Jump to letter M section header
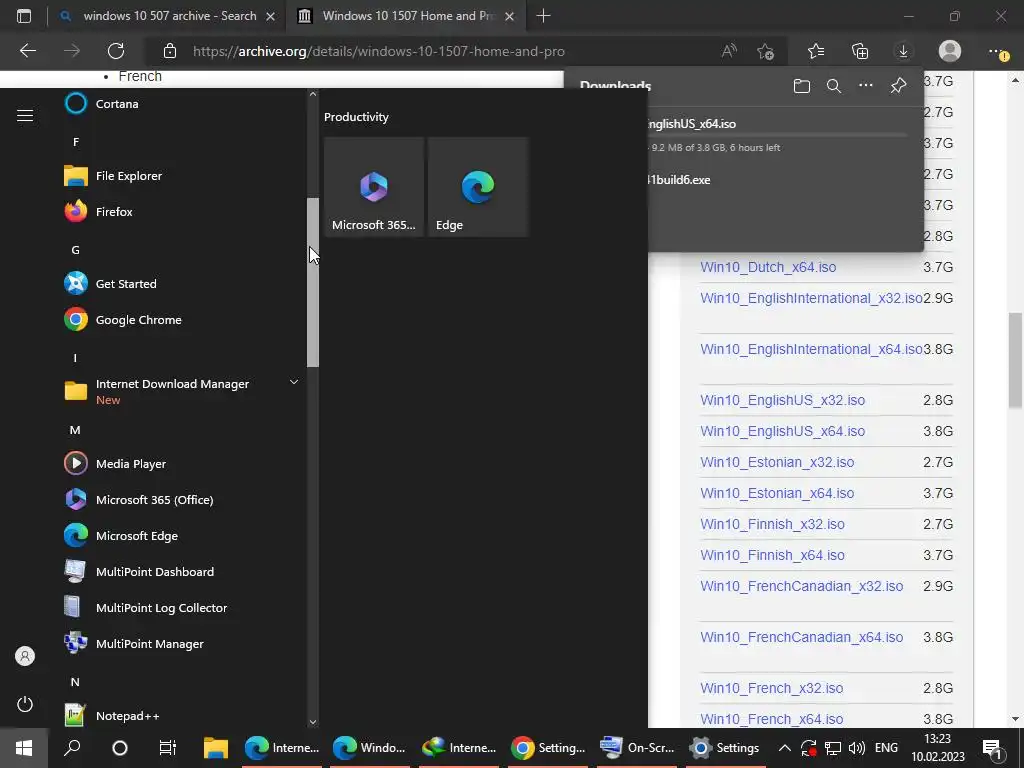 (x=75, y=430)
